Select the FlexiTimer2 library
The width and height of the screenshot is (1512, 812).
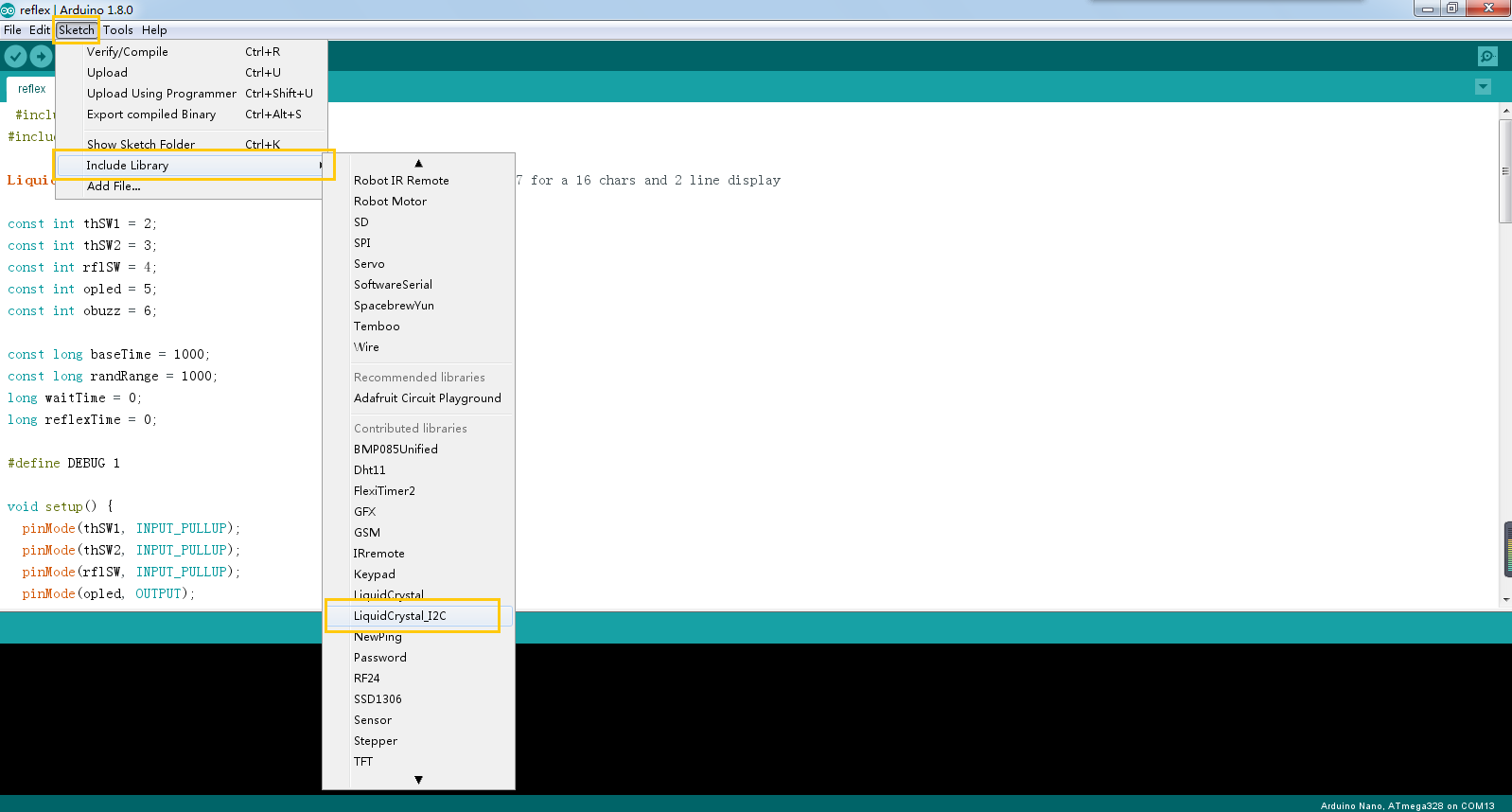[x=418, y=491]
